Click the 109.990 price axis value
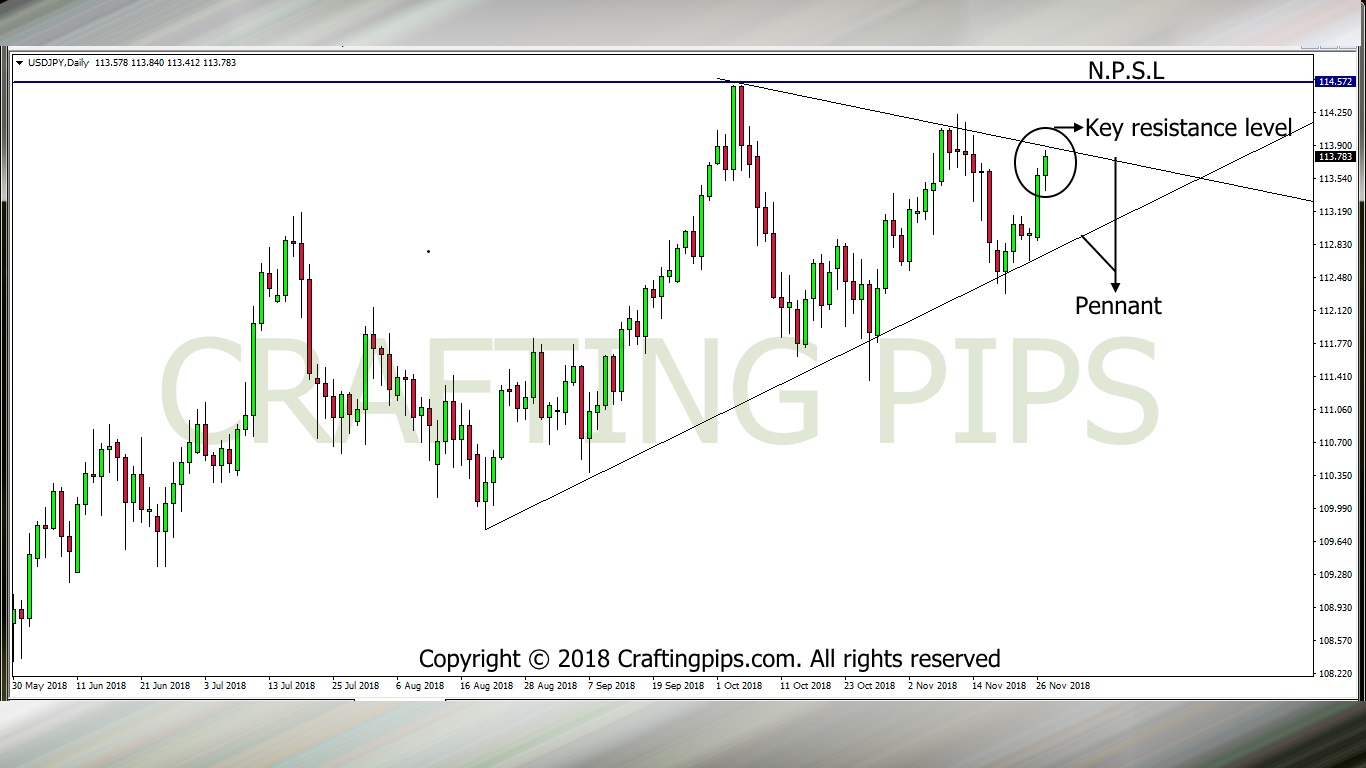This screenshot has height=768, width=1366. tap(1335, 509)
